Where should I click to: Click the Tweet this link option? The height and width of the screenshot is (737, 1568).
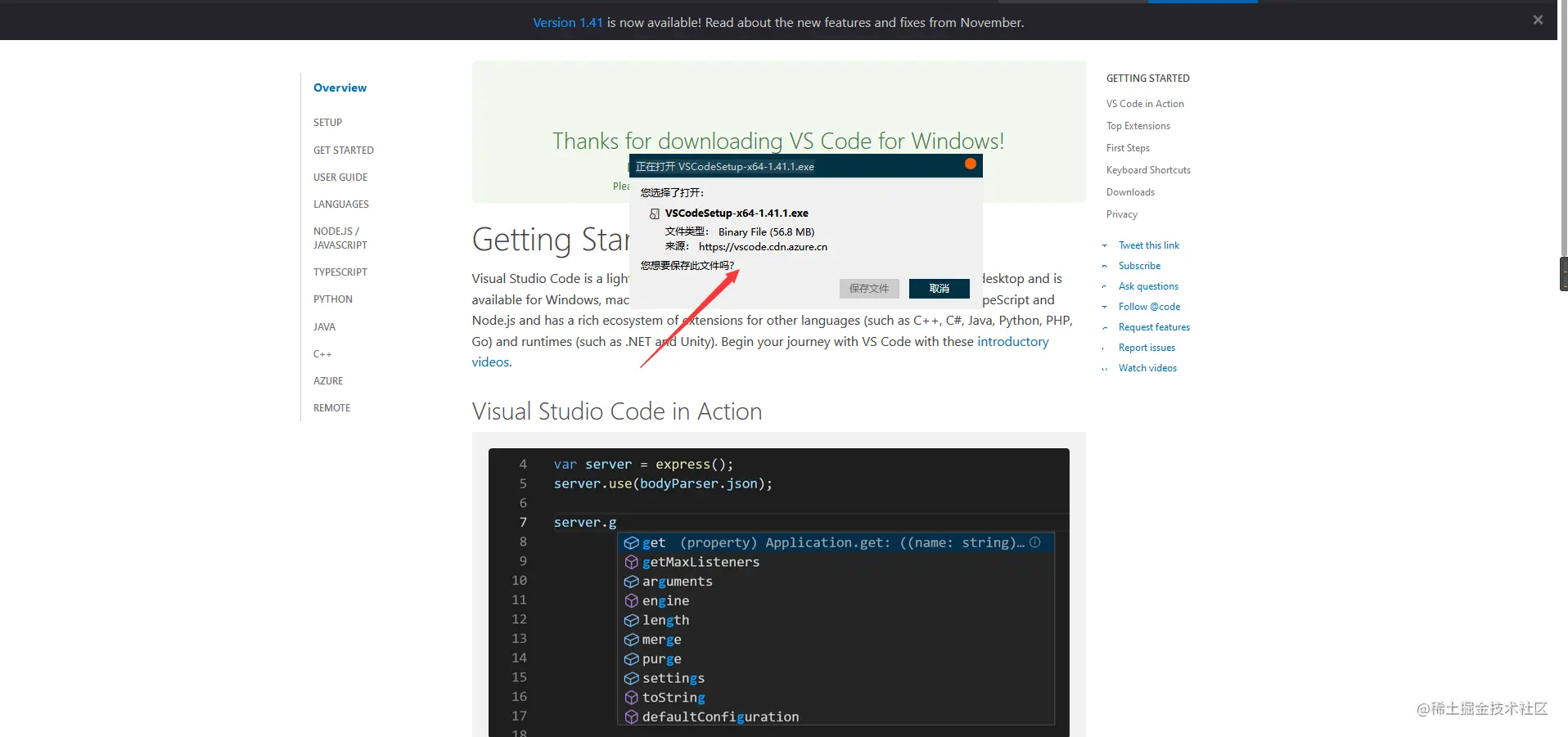[x=1149, y=245]
